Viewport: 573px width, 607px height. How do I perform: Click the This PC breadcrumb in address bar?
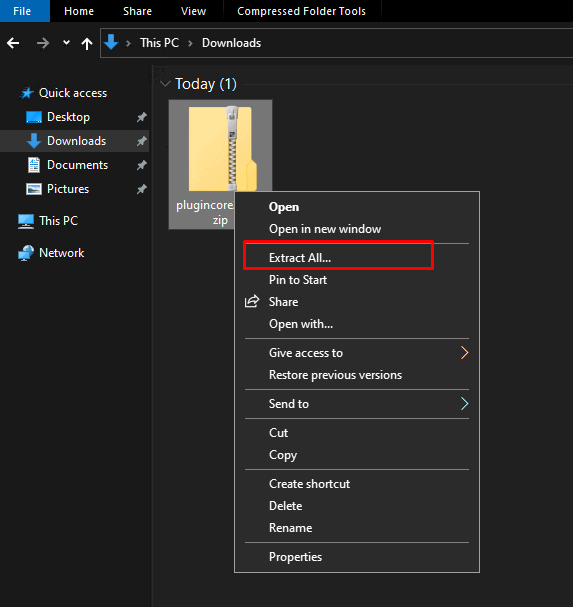[160, 43]
